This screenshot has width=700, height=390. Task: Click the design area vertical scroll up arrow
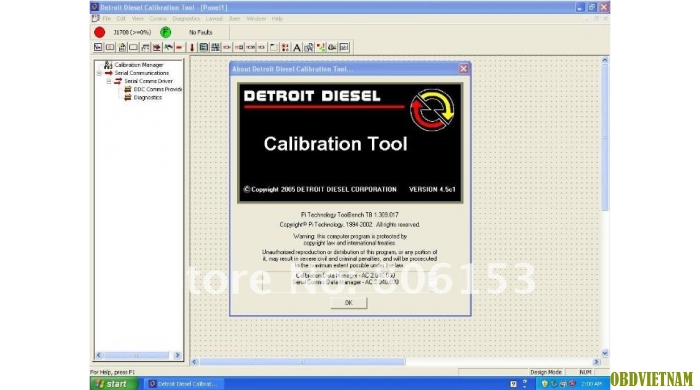(605, 60)
